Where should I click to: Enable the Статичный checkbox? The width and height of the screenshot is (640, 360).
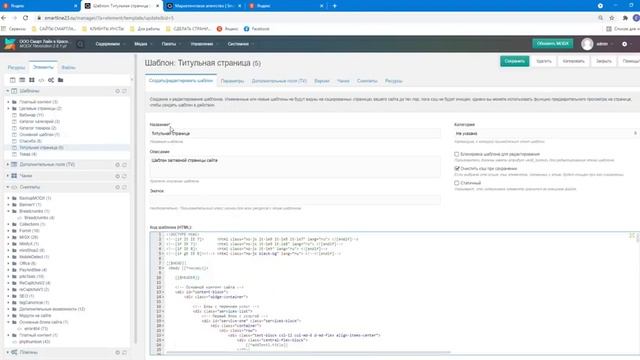coord(457,183)
